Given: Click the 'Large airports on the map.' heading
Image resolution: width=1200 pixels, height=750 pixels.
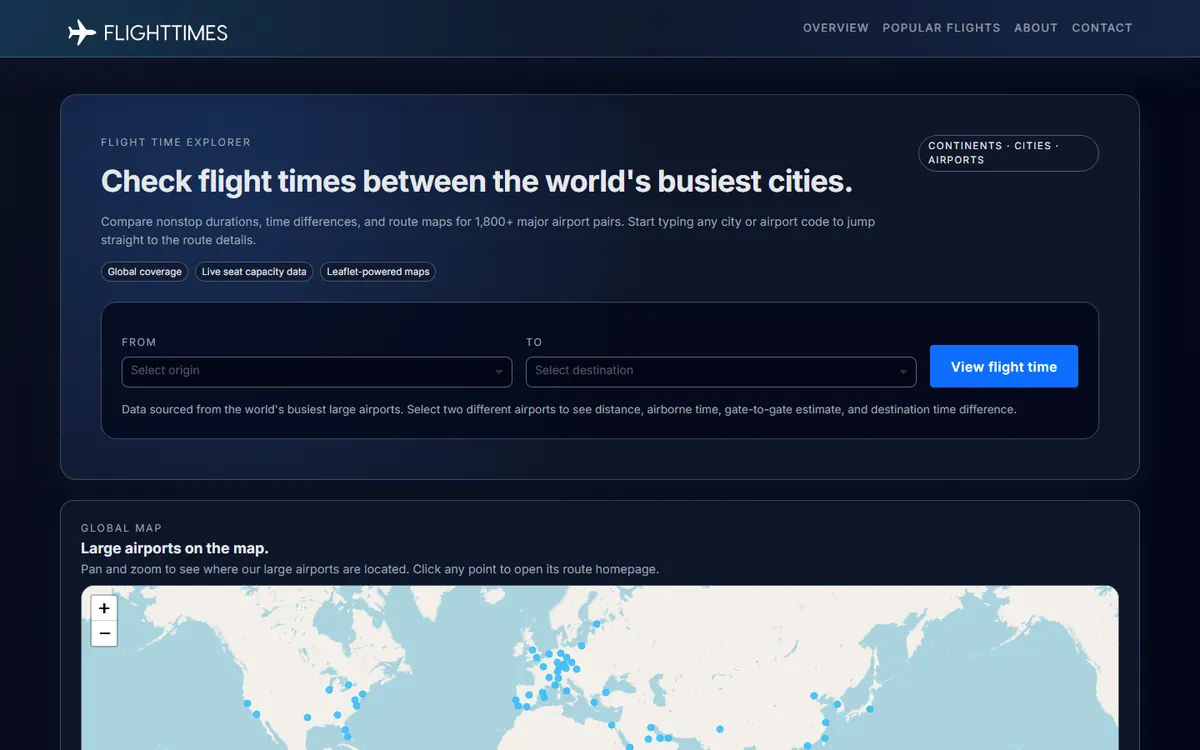Looking at the screenshot, I should pyautogui.click(x=175, y=548).
